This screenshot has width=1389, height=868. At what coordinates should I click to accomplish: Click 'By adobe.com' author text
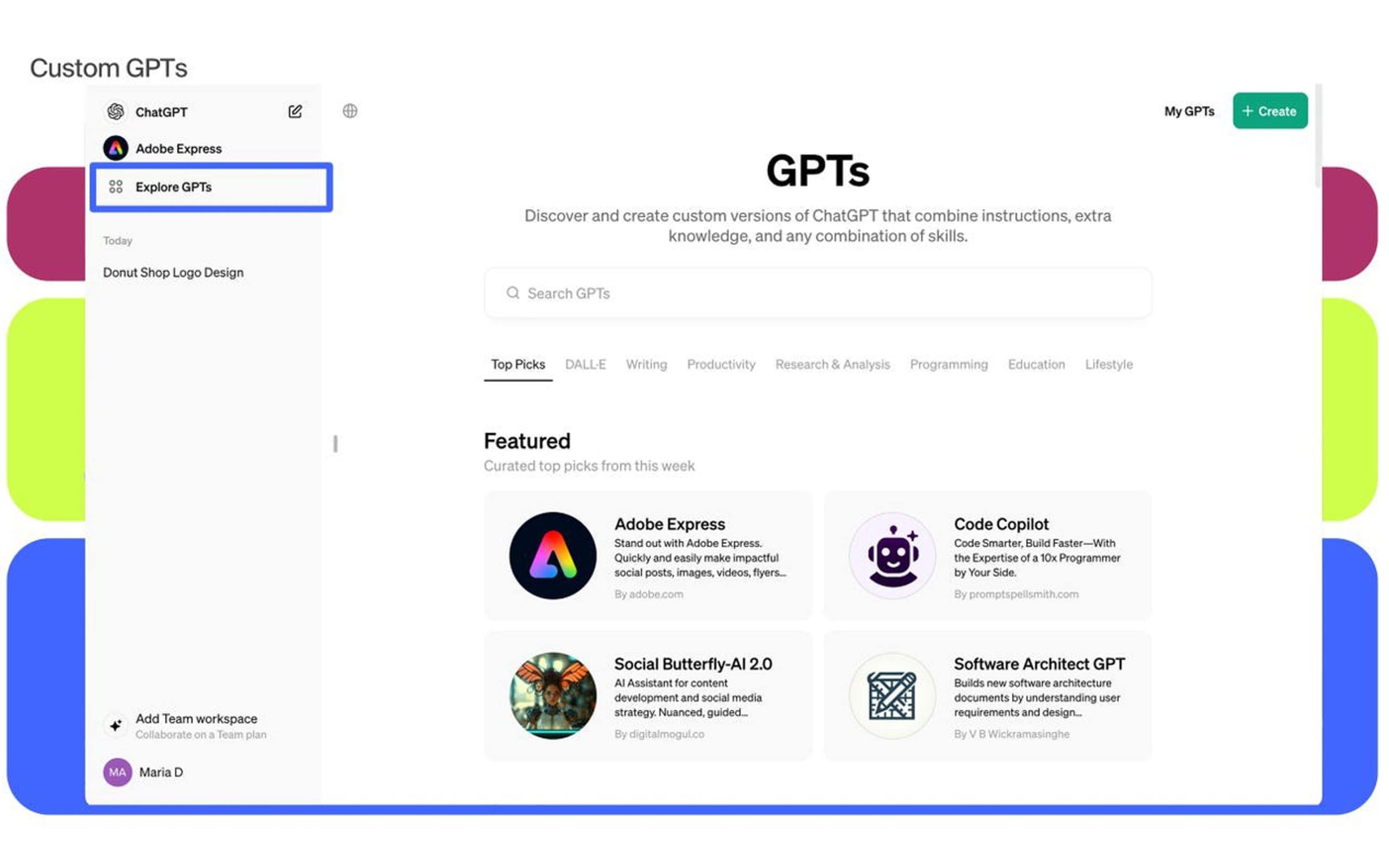pos(648,594)
